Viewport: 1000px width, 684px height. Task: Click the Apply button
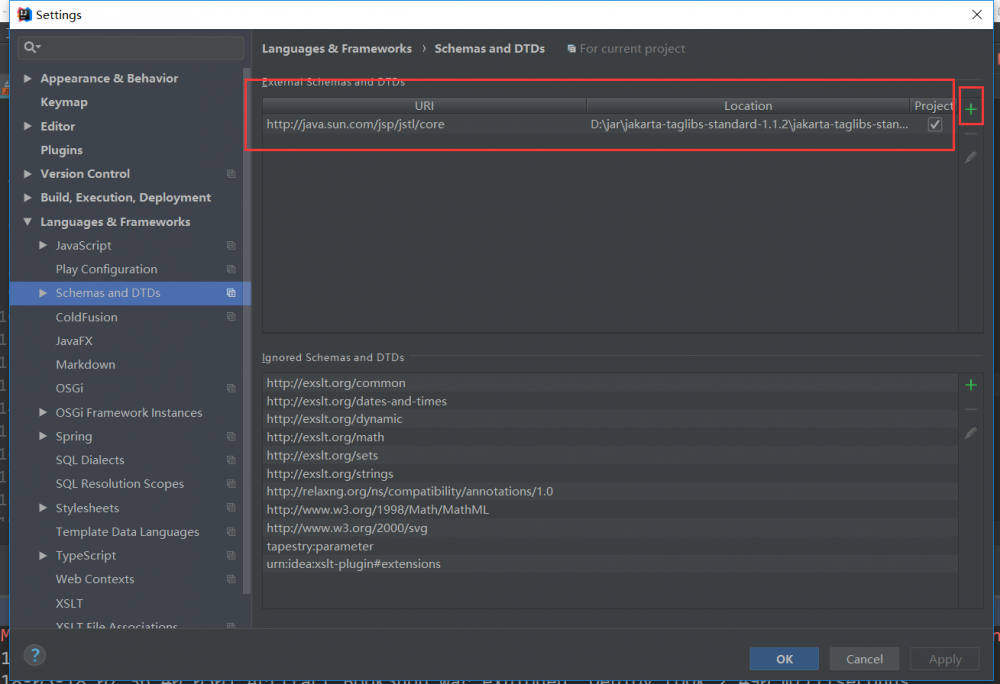click(944, 658)
